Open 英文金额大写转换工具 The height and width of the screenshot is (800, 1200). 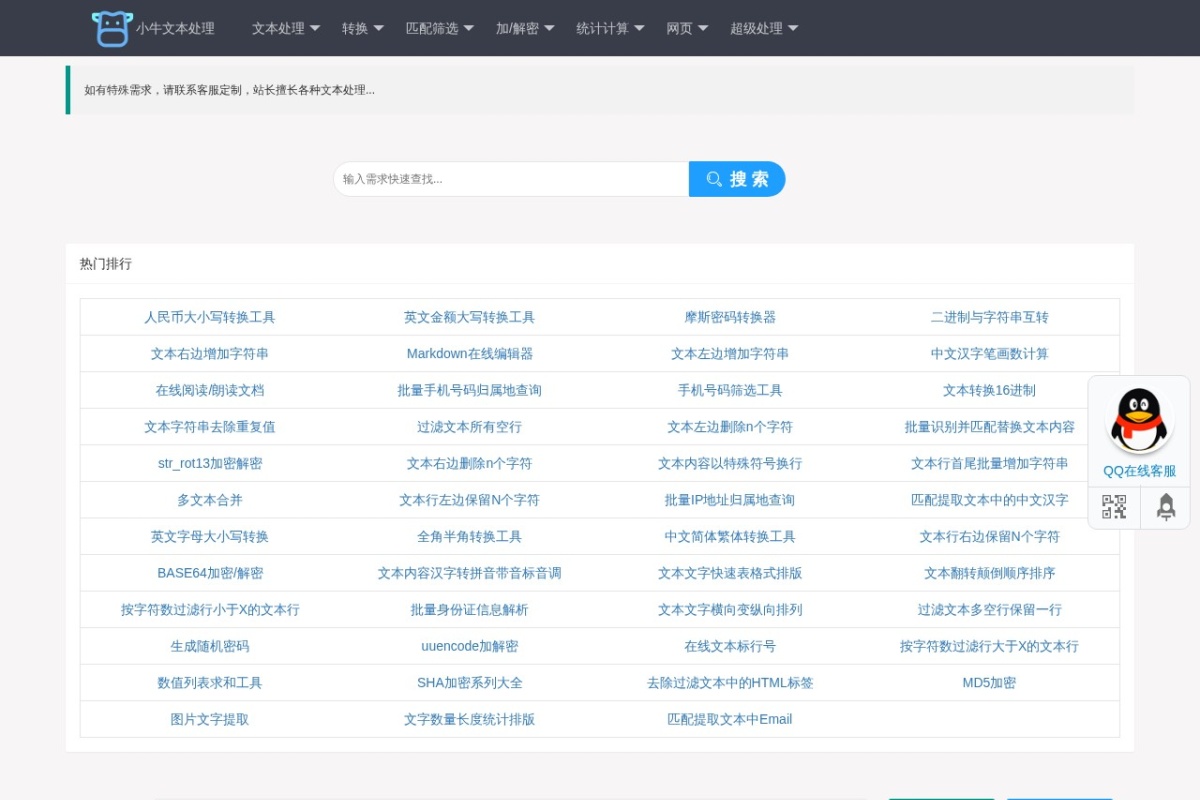(x=470, y=317)
